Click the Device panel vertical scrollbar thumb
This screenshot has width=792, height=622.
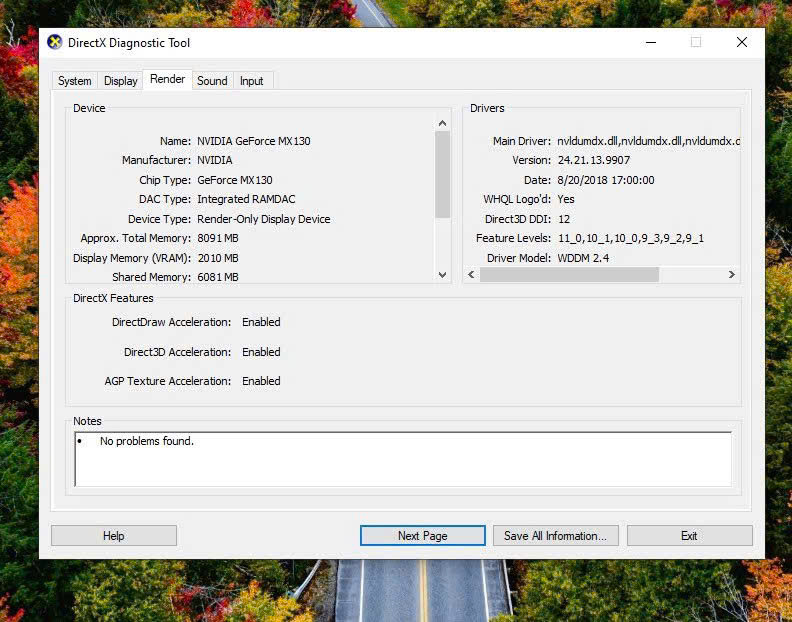(x=442, y=174)
